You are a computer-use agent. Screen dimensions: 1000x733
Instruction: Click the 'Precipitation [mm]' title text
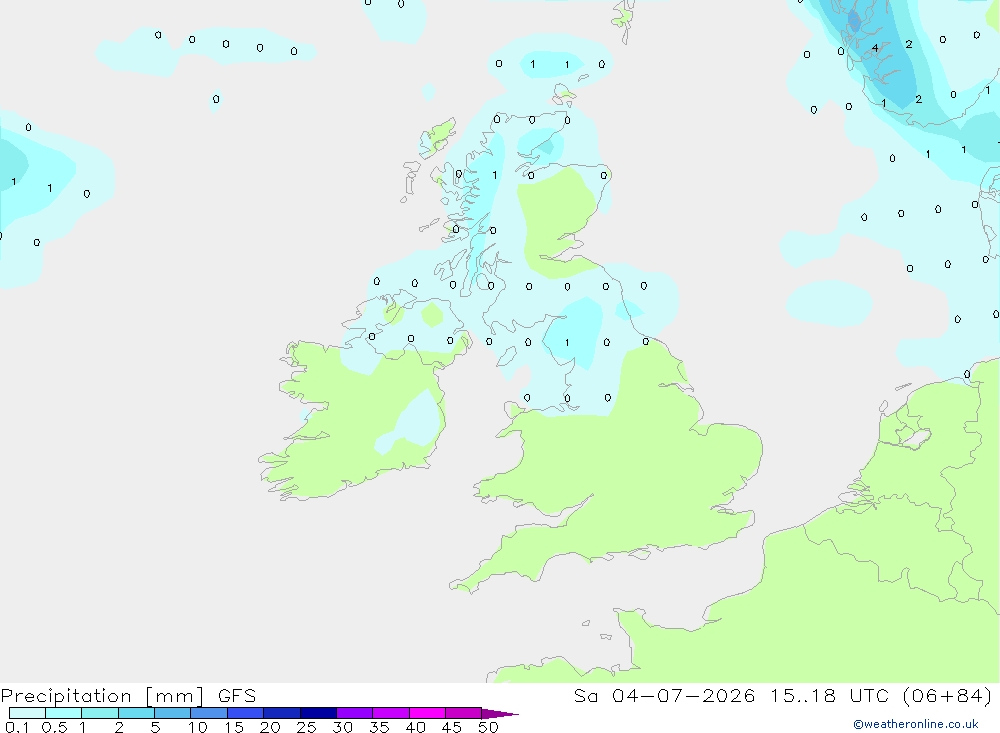coord(102,696)
